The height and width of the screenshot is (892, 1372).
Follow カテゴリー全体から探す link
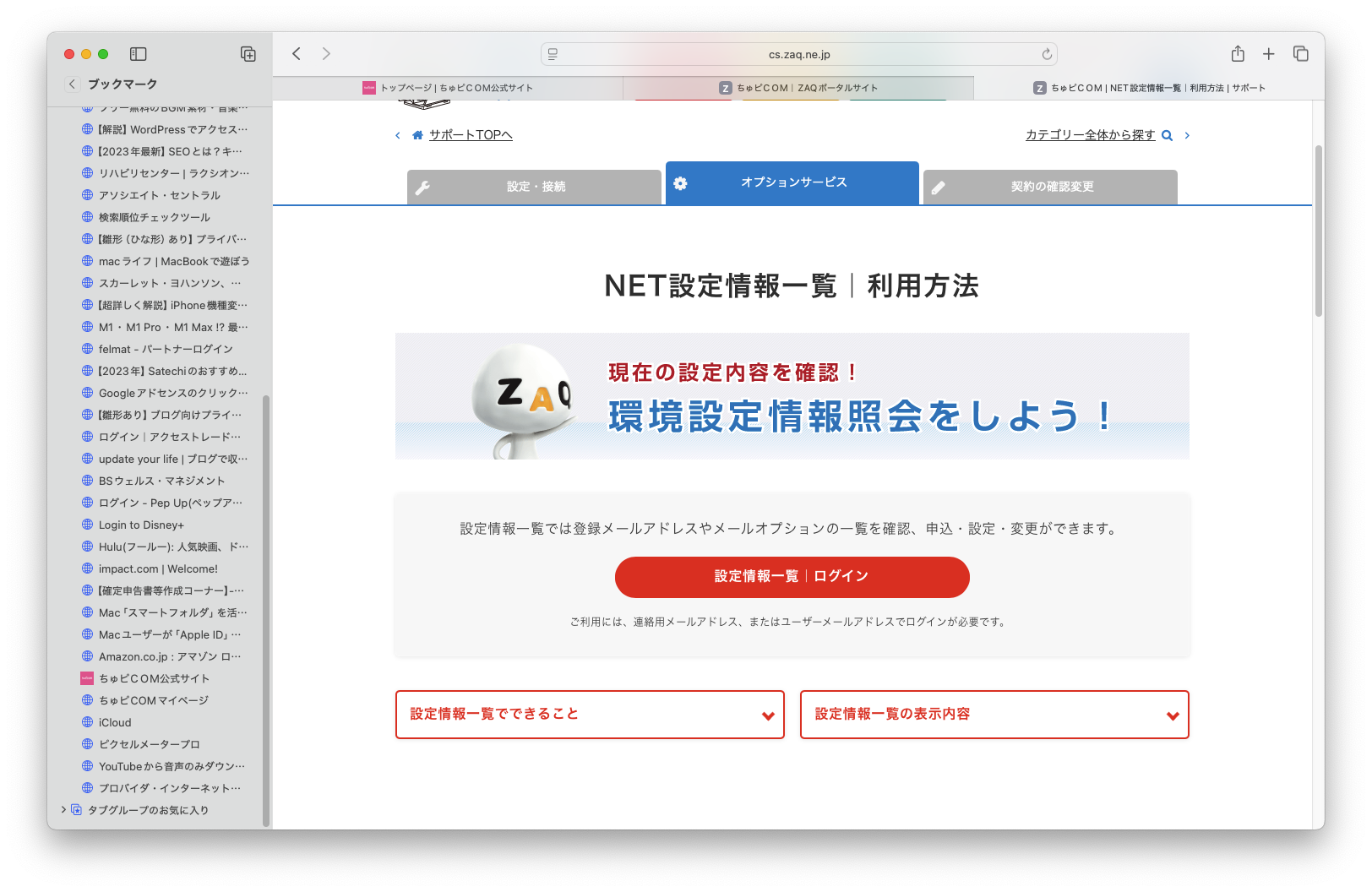[x=1090, y=135]
